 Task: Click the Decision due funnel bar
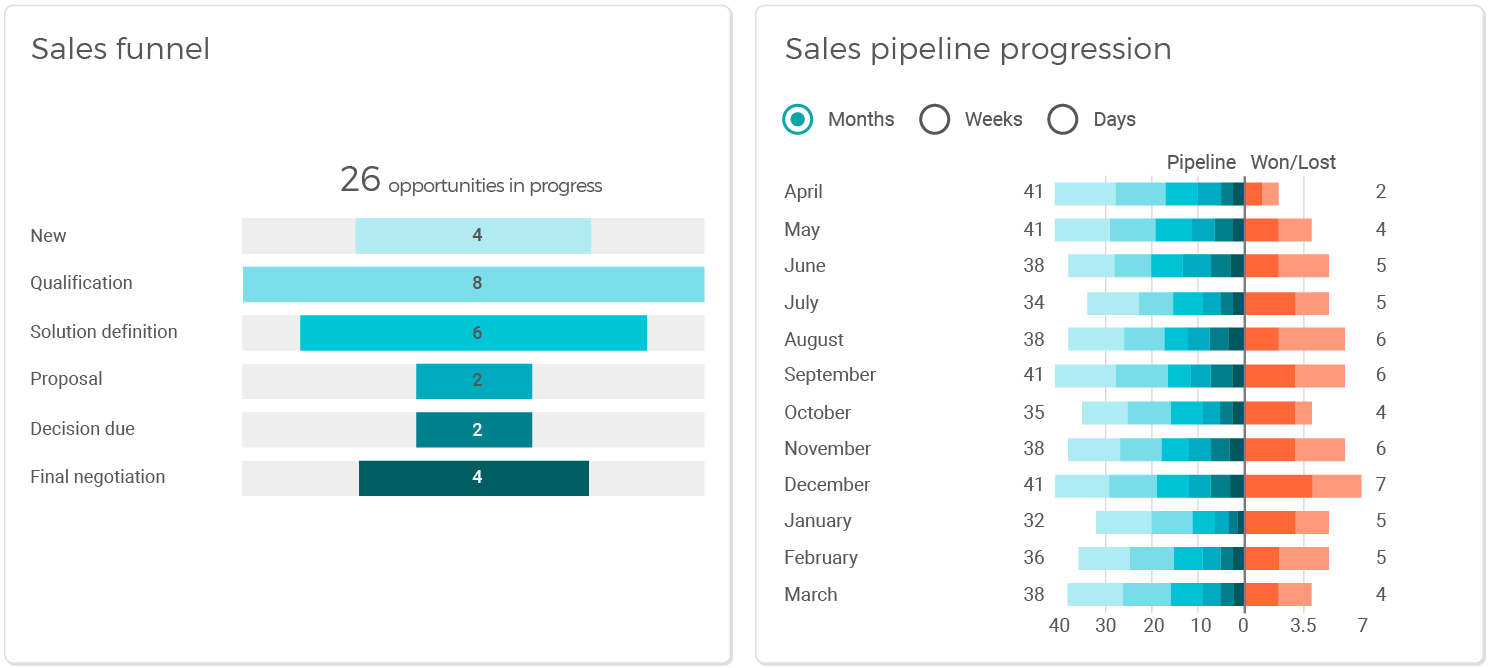[474, 430]
